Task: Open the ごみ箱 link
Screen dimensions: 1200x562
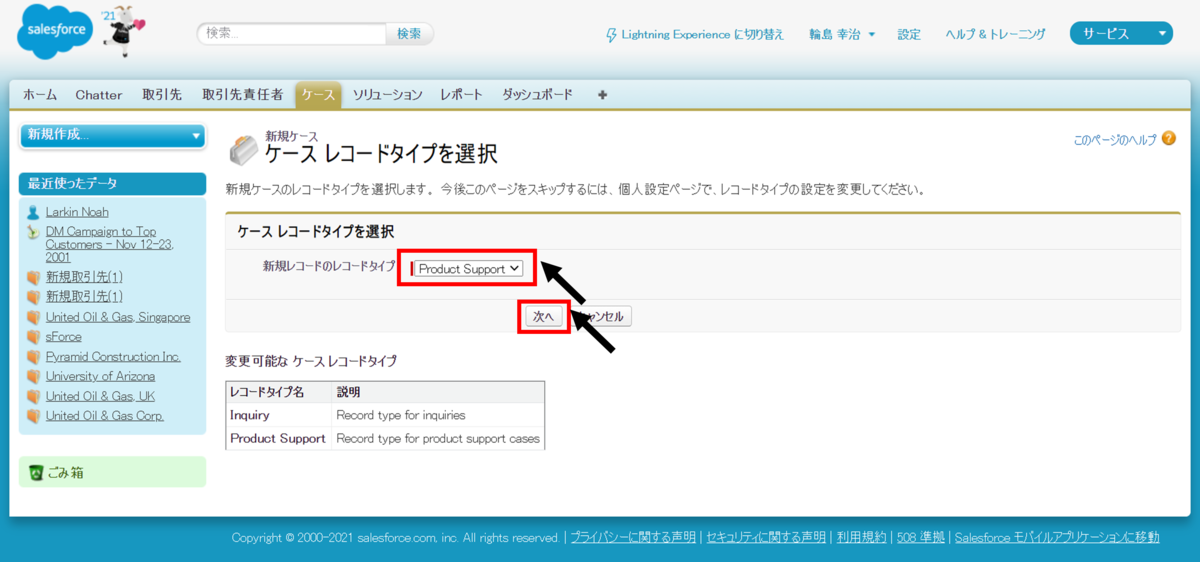Action: click(x=66, y=473)
